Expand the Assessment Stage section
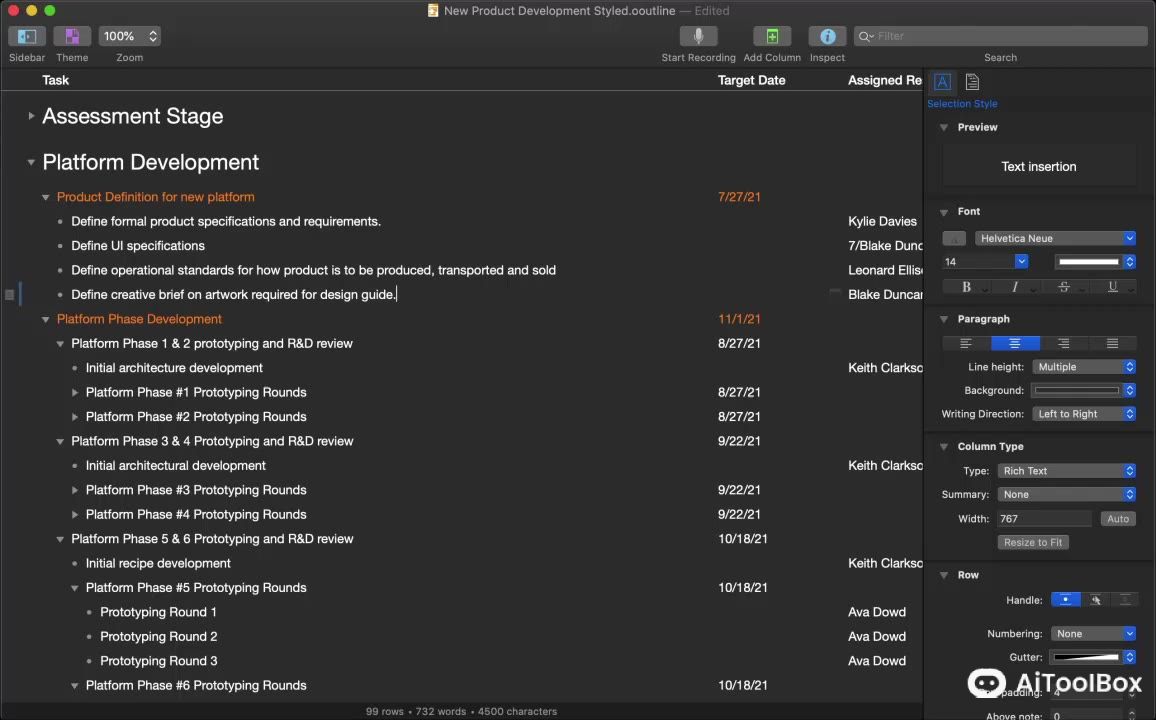 pos(31,117)
